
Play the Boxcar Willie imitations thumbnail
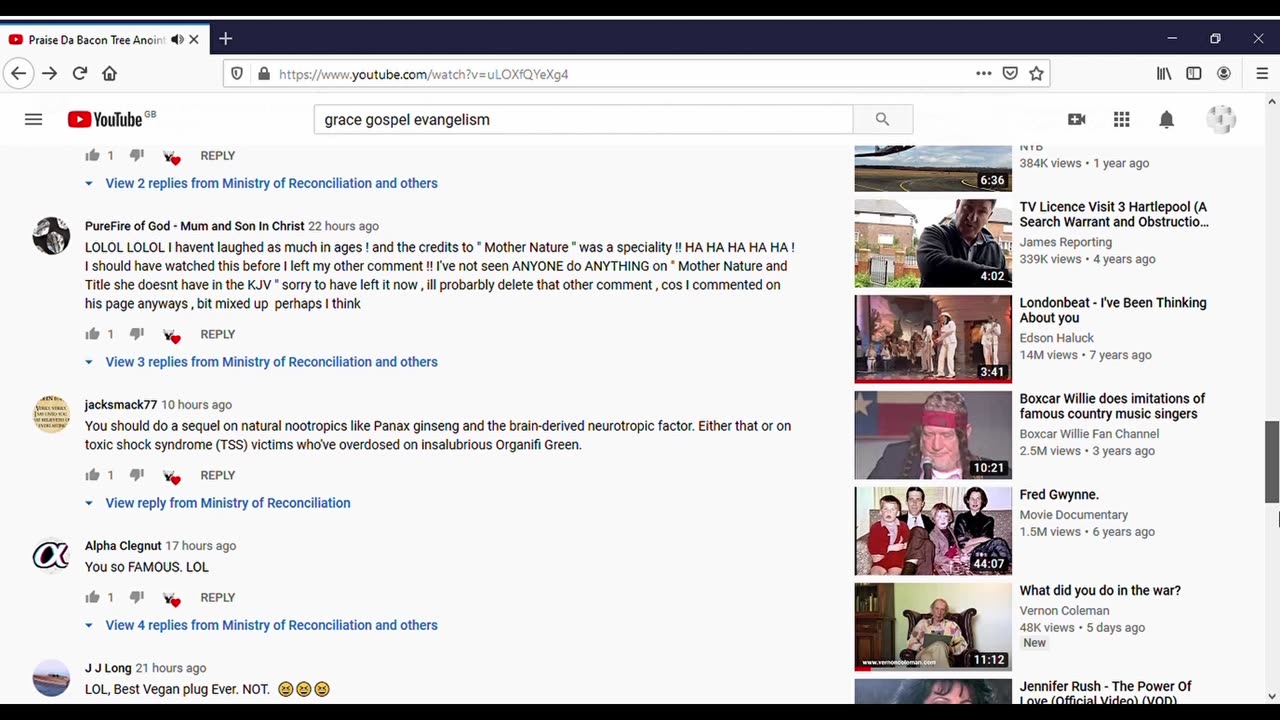933,435
